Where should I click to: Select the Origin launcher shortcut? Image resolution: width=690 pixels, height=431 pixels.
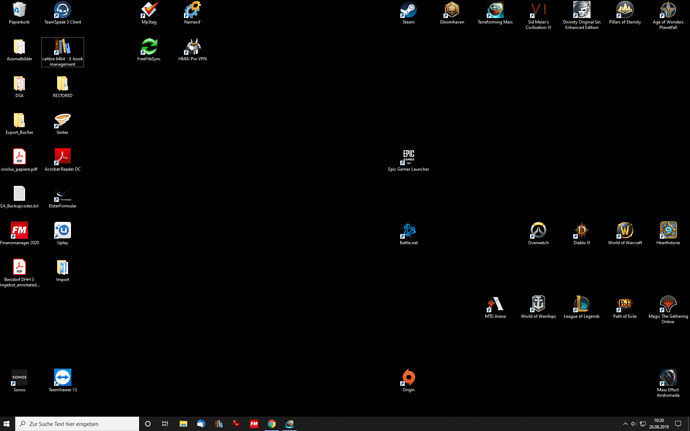point(408,380)
